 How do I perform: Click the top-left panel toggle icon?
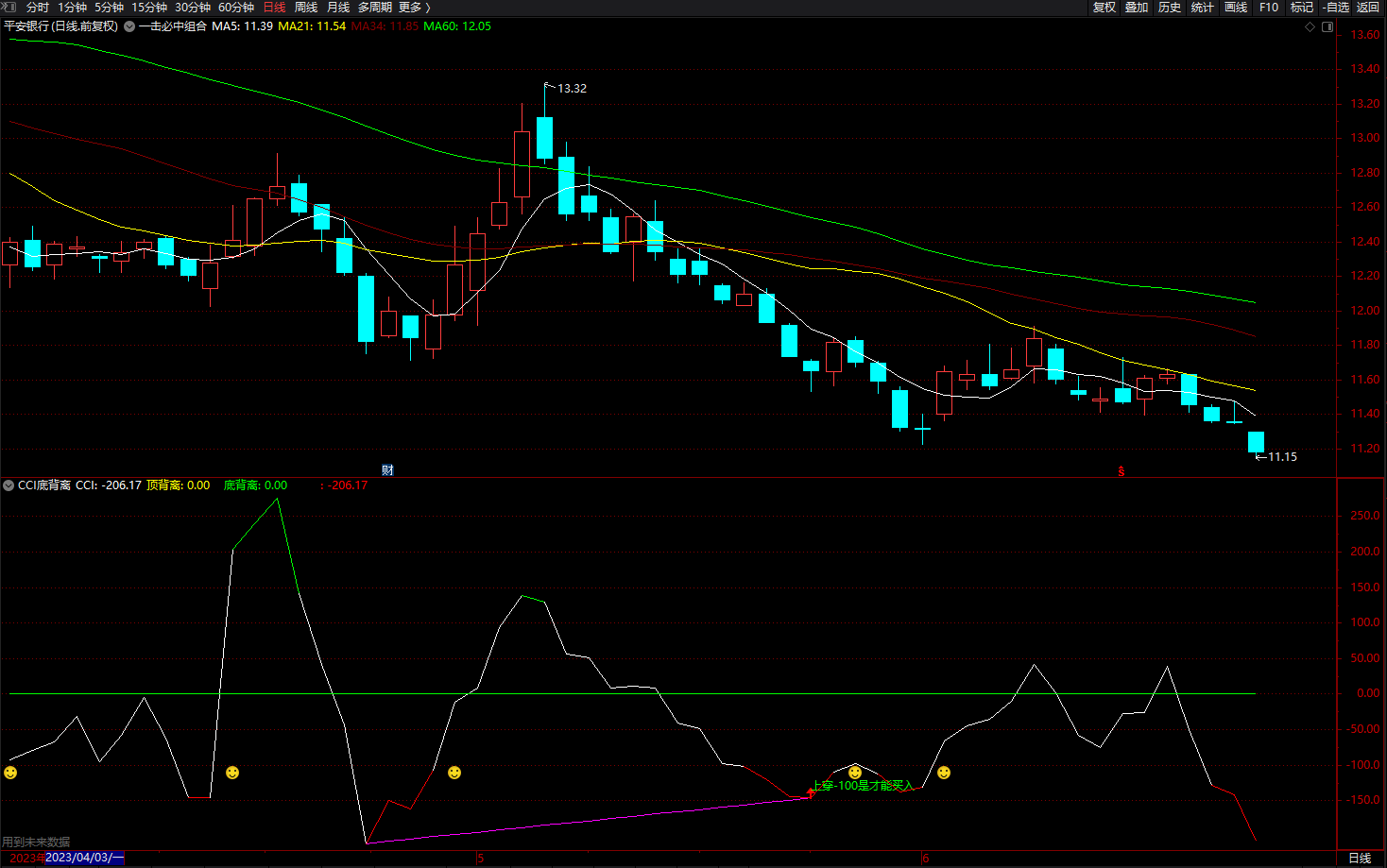[x=9, y=7]
